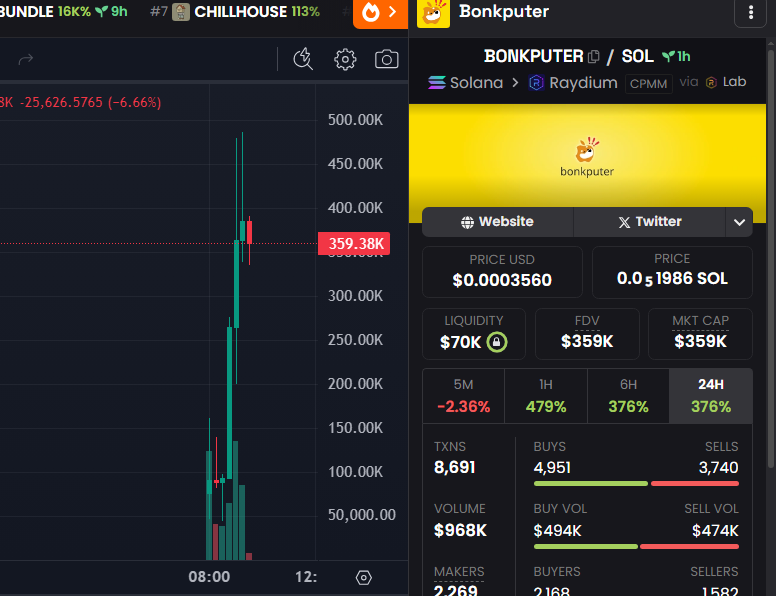Click the Solana breadcrumb link
The width and height of the screenshot is (776, 596).
click(466, 82)
